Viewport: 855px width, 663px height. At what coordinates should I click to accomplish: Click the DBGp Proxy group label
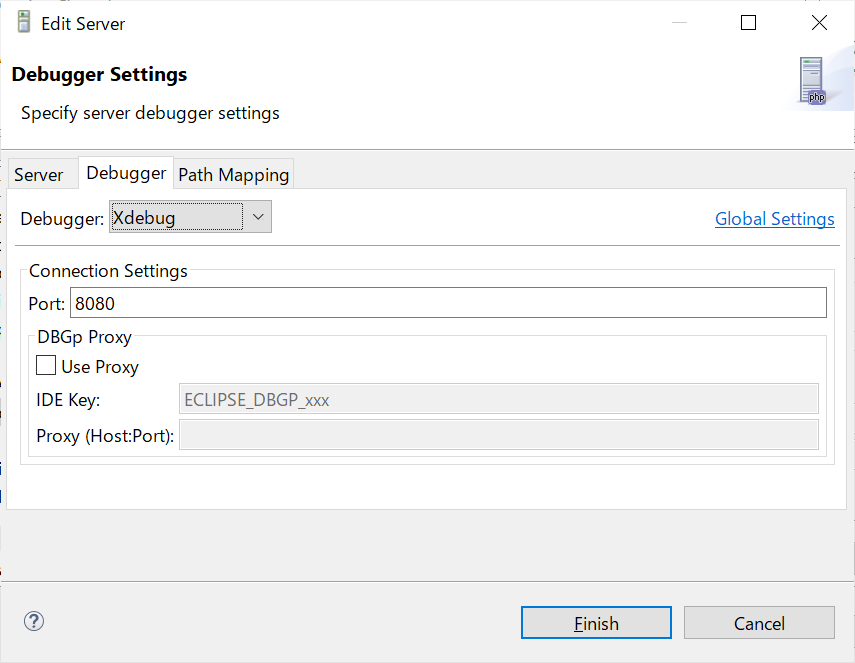[x=84, y=337]
